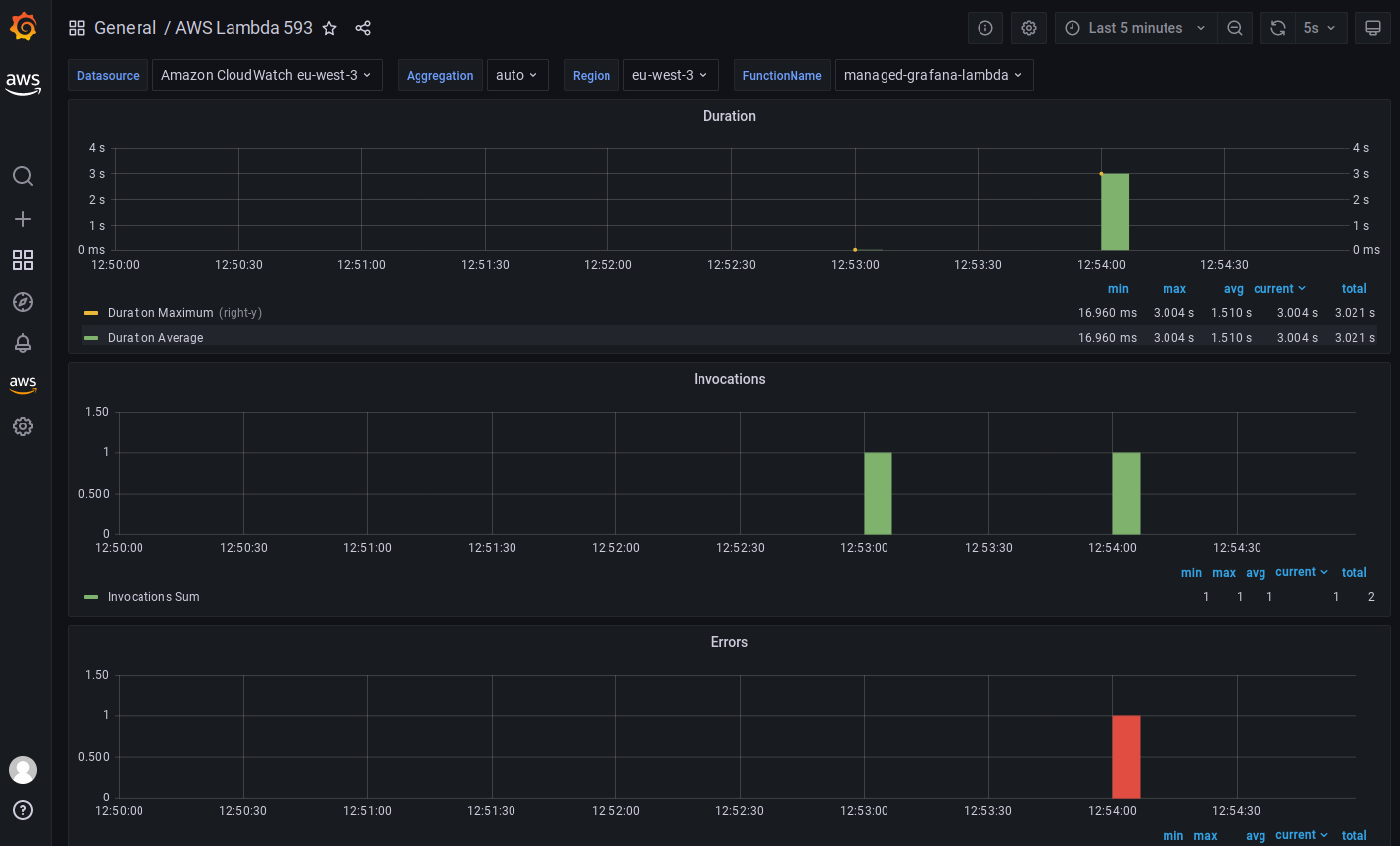Open the Duration panel title menu

729,116
